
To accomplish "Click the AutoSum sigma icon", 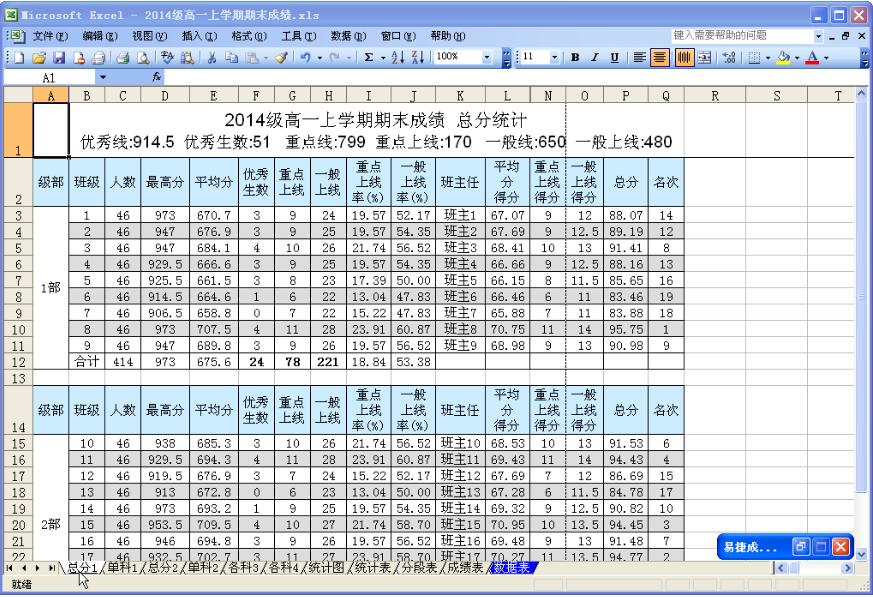I will coord(369,57).
